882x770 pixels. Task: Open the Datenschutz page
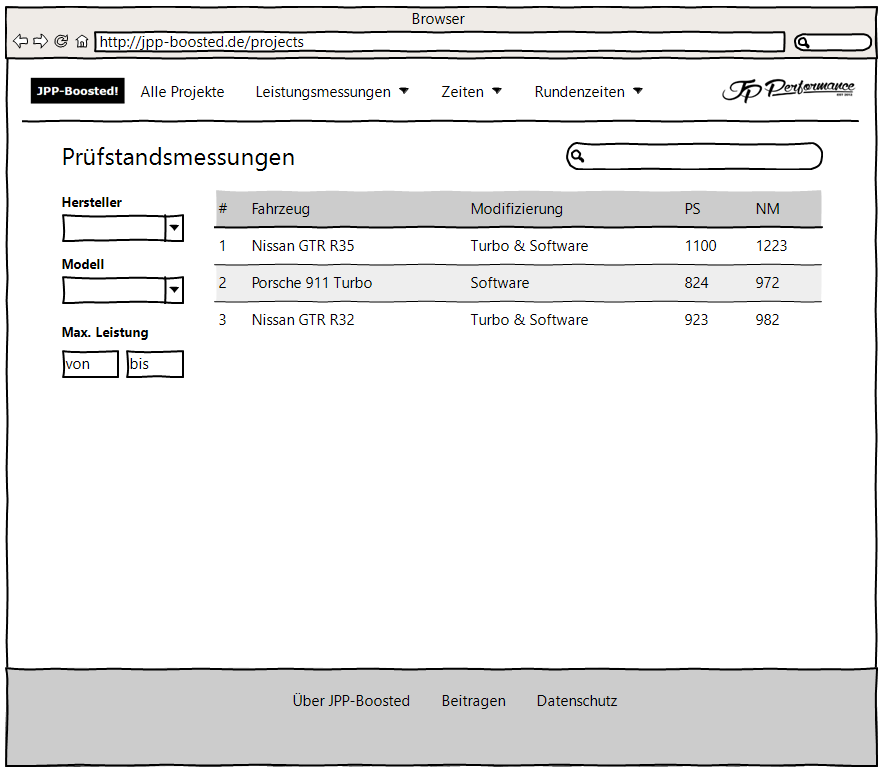pos(577,701)
